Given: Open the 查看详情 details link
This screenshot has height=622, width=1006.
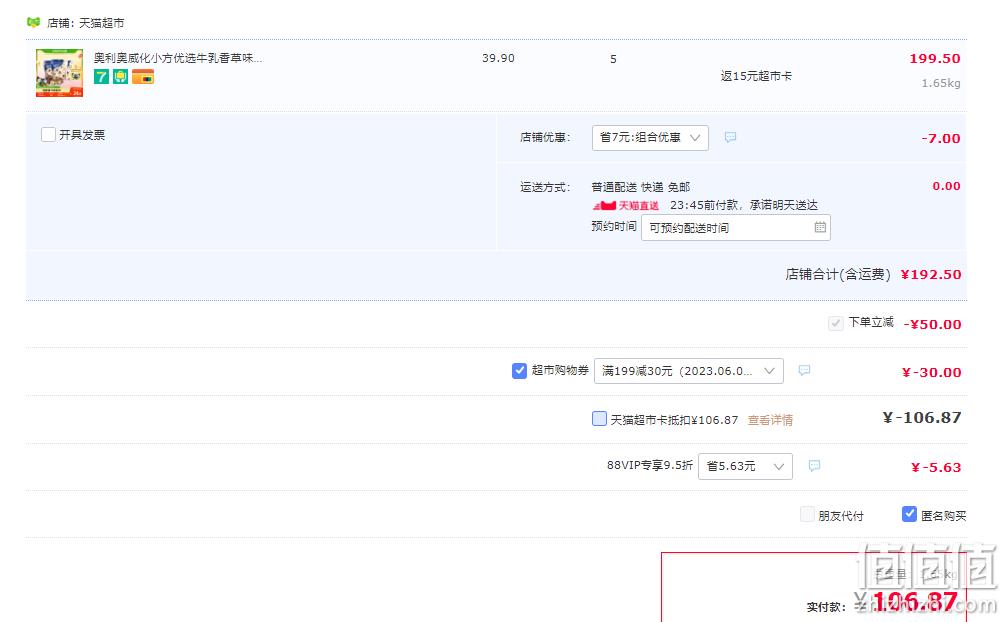Looking at the screenshot, I should pyautogui.click(x=770, y=420).
